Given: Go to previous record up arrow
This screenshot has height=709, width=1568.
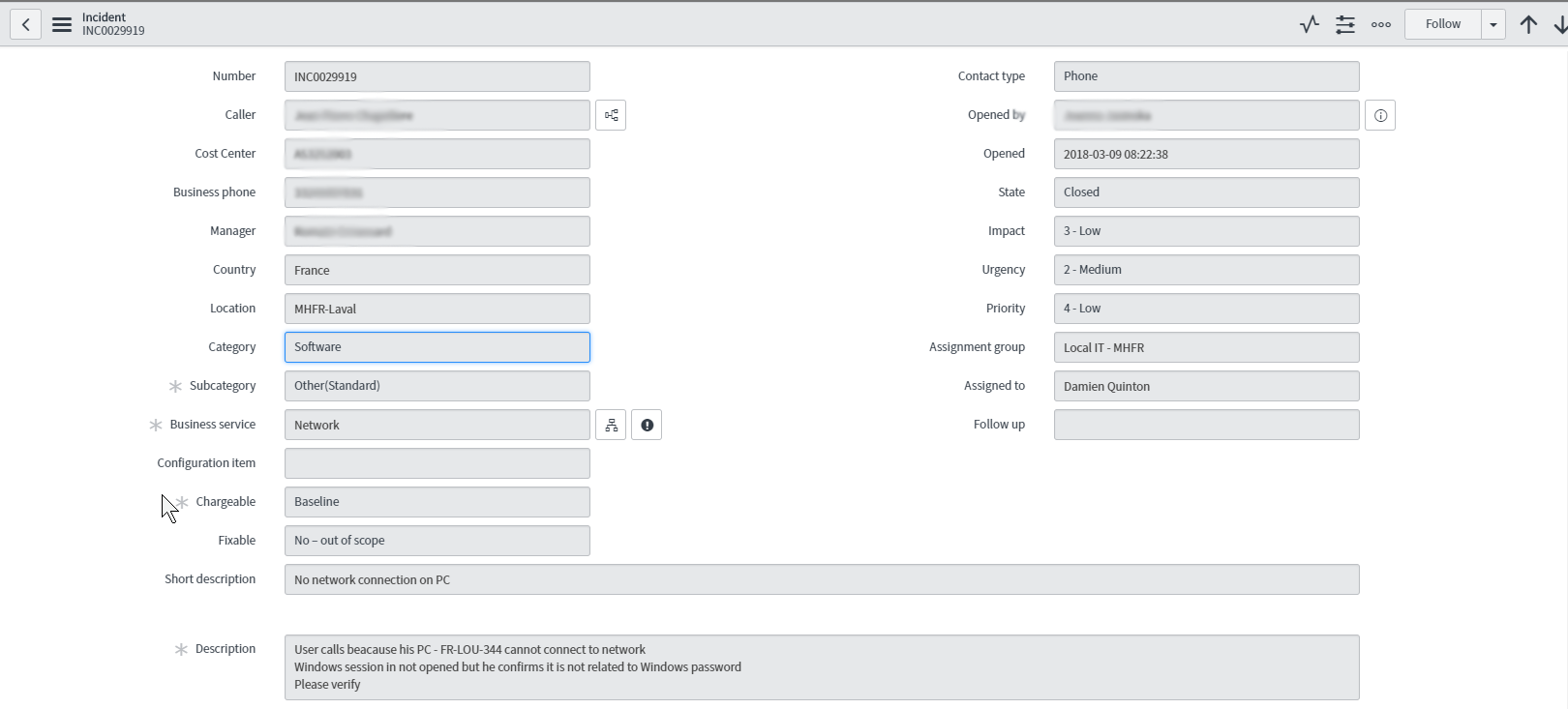Looking at the screenshot, I should 1528,24.
